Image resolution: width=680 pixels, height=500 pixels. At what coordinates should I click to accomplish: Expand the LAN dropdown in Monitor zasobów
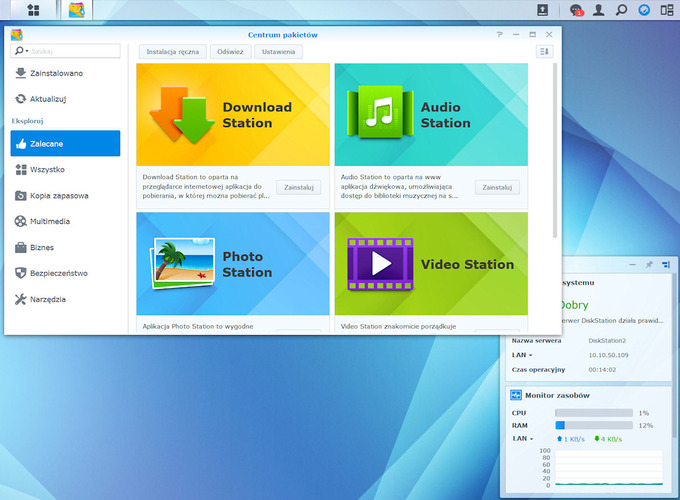(523, 438)
